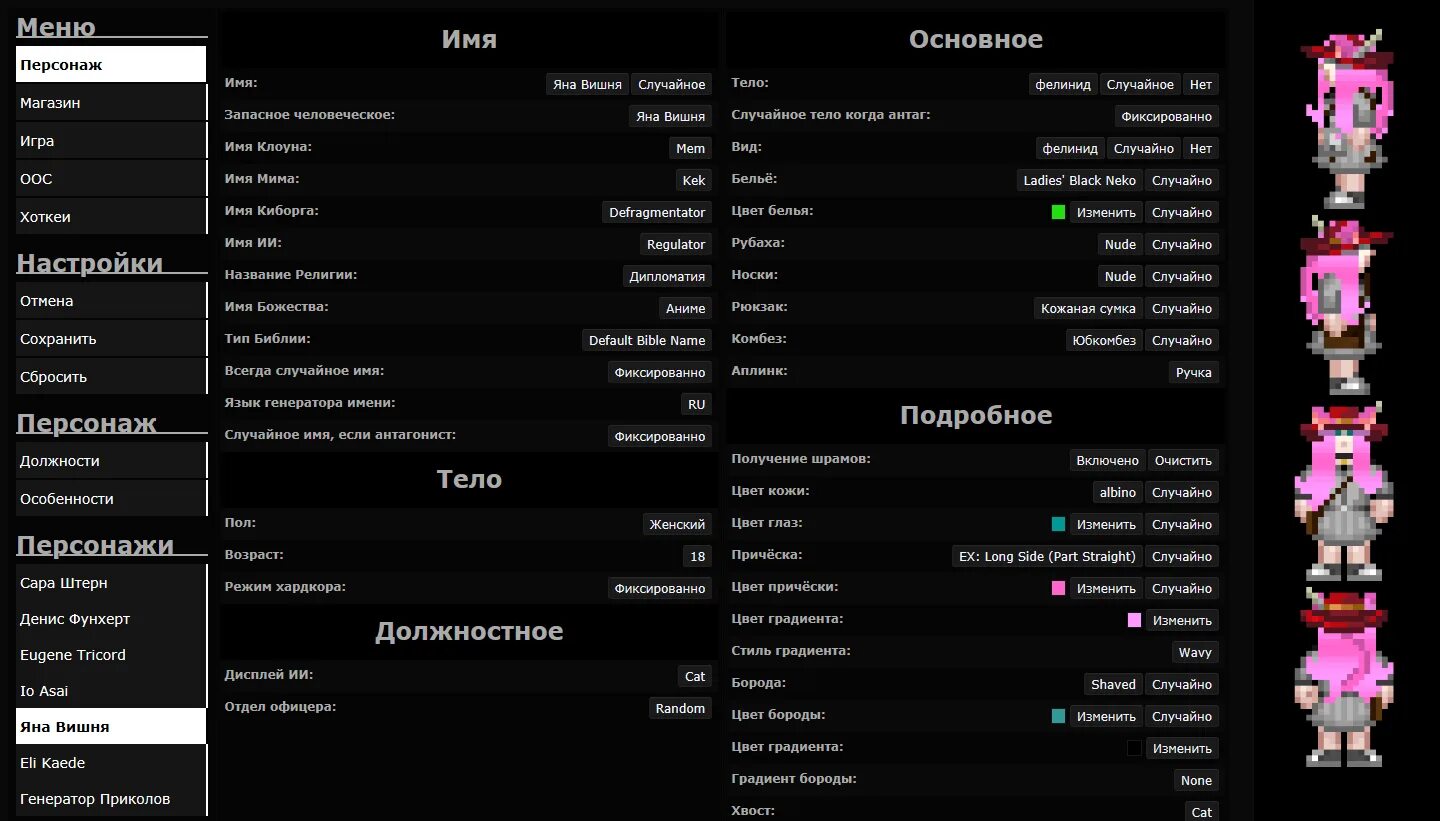Select character slot 'Eli Kaede'
Viewport: 1440px width, 821px height.
[x=111, y=763]
